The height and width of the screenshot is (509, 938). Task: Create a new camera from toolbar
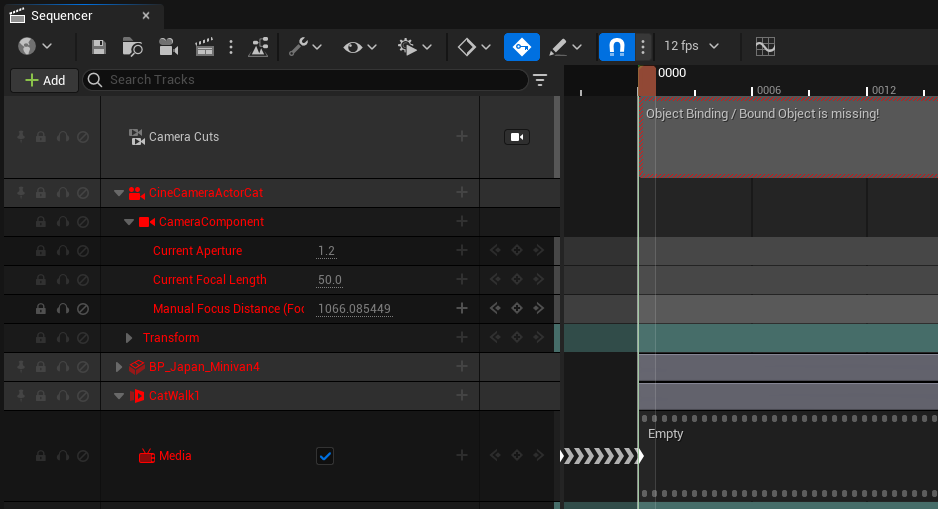coord(168,47)
